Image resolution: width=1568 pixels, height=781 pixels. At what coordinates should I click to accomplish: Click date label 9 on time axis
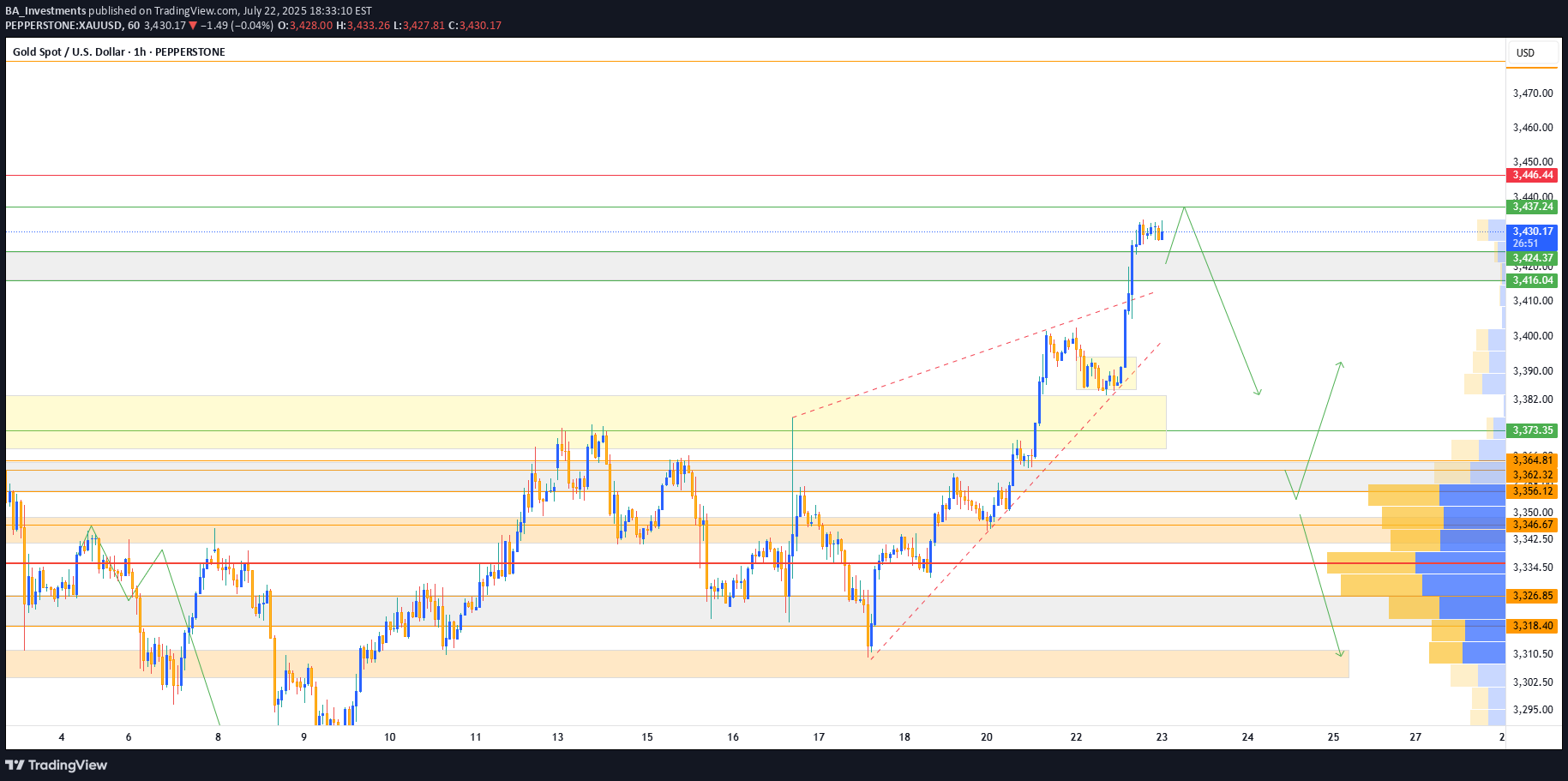(x=303, y=737)
